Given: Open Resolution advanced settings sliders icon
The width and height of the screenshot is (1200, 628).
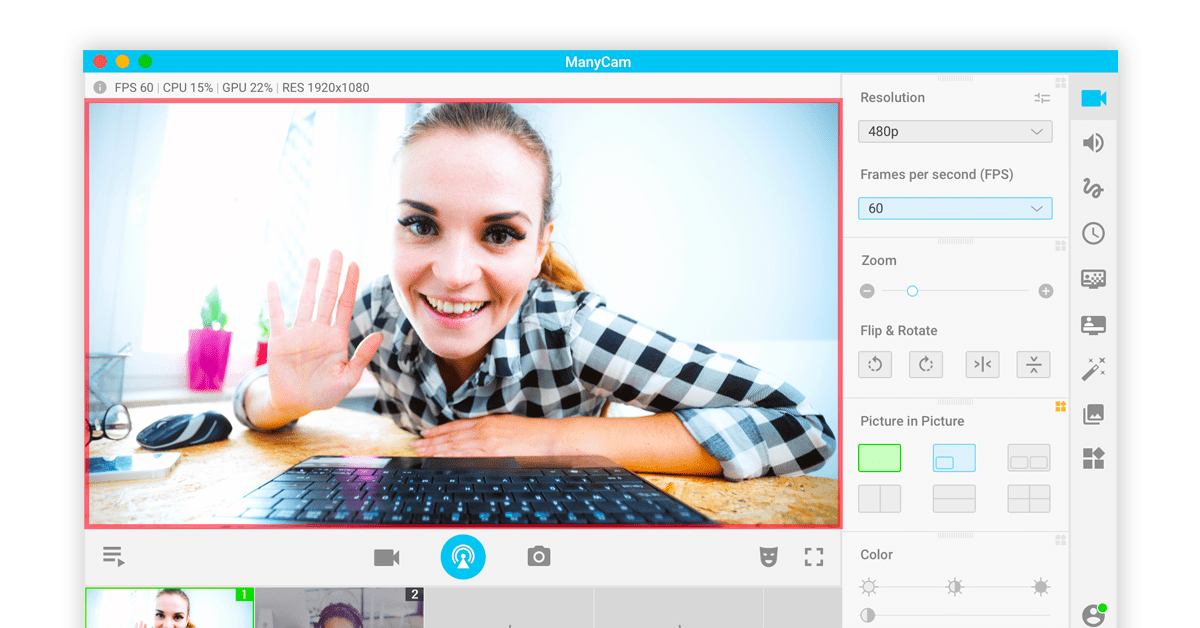Looking at the screenshot, I should pyautogui.click(x=1042, y=98).
